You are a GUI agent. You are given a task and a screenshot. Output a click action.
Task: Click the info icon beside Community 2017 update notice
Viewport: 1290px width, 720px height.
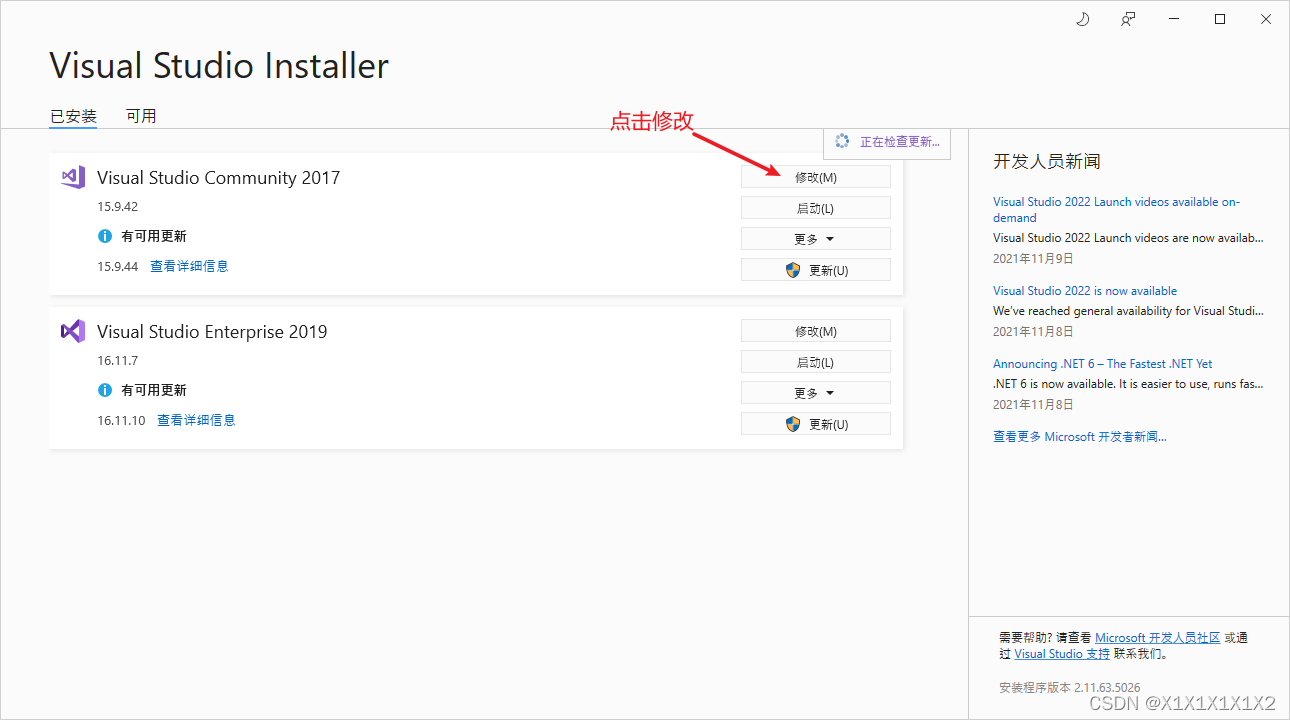105,236
